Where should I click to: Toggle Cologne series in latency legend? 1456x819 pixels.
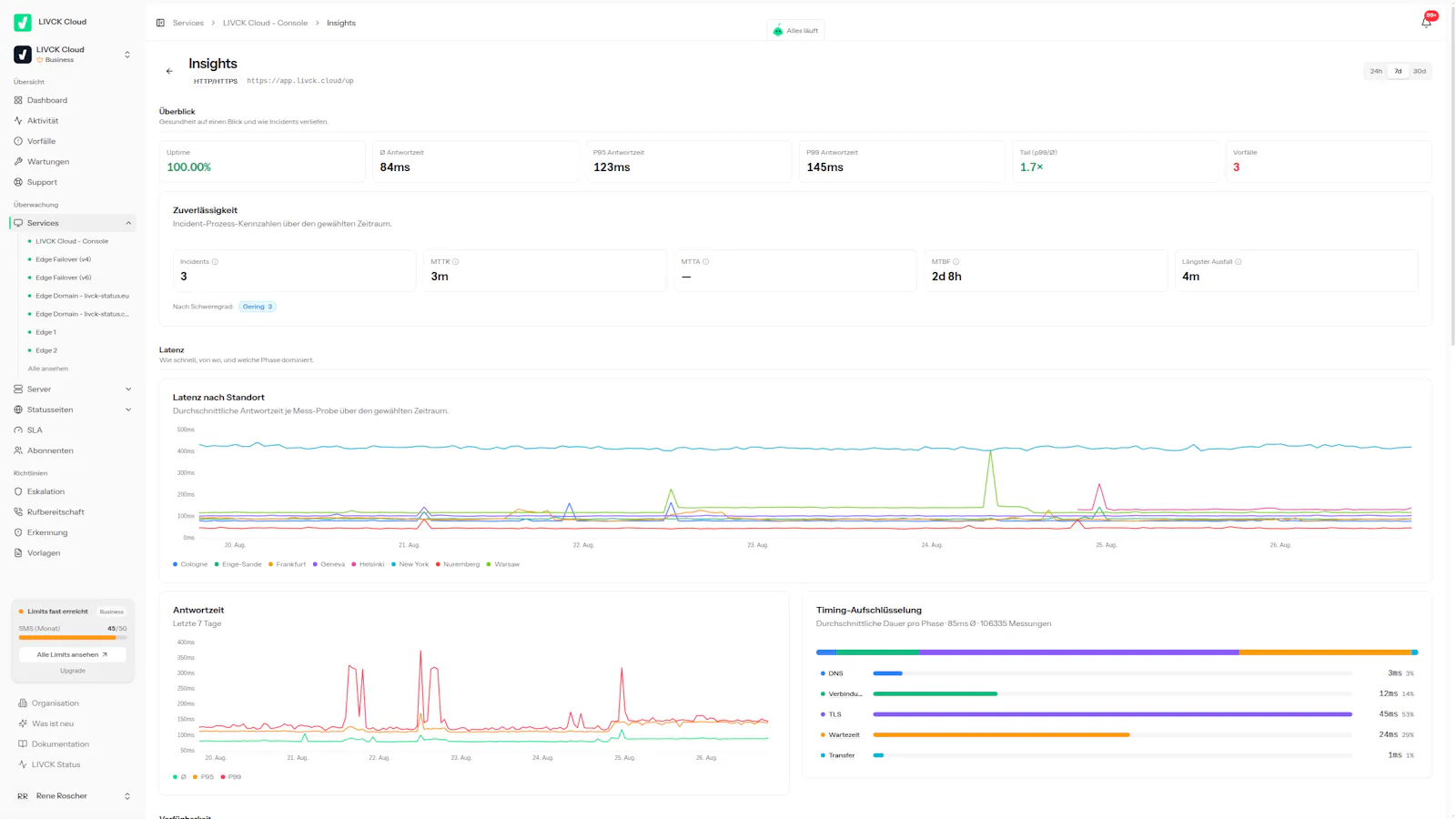point(190,564)
